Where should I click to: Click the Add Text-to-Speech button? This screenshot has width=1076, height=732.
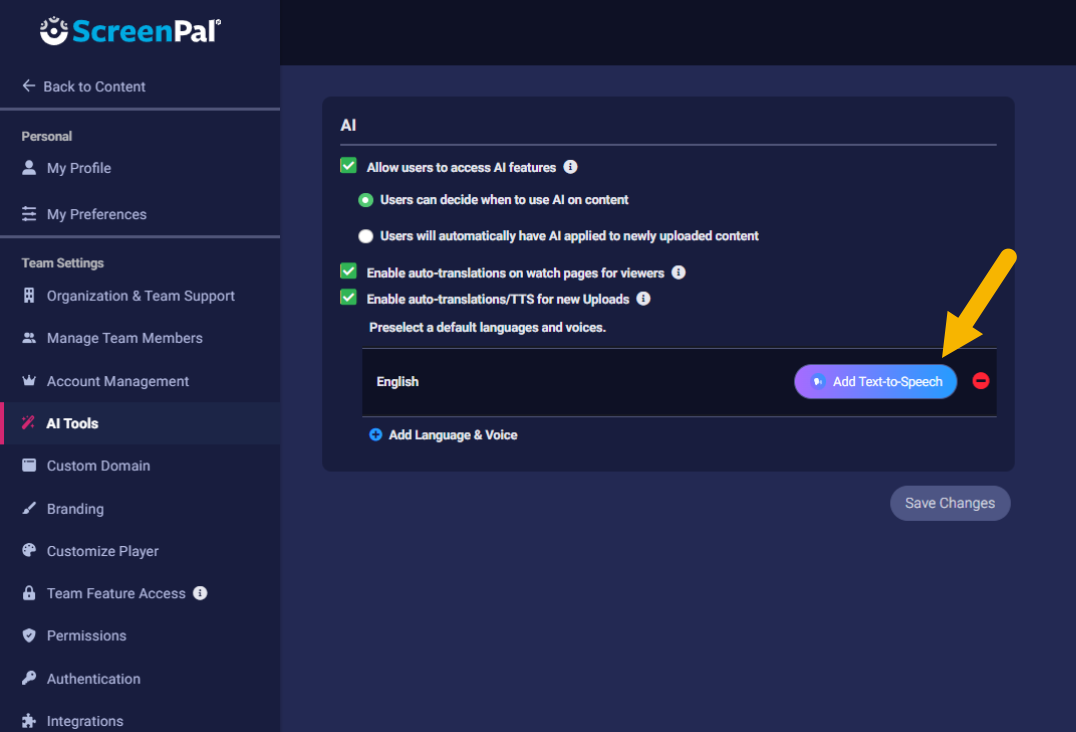(875, 381)
